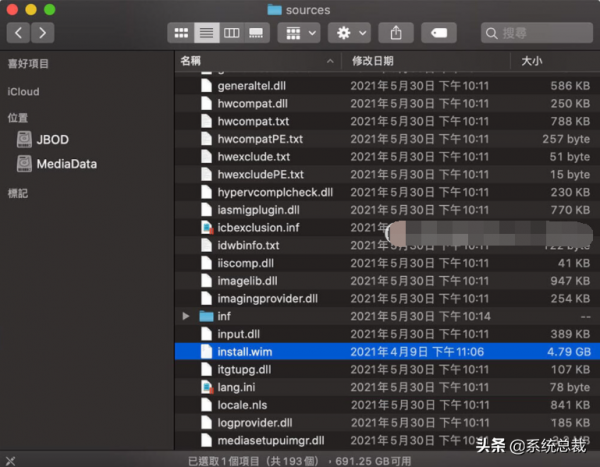
Task: Go forward with the right chevron button
Action: click(42, 33)
